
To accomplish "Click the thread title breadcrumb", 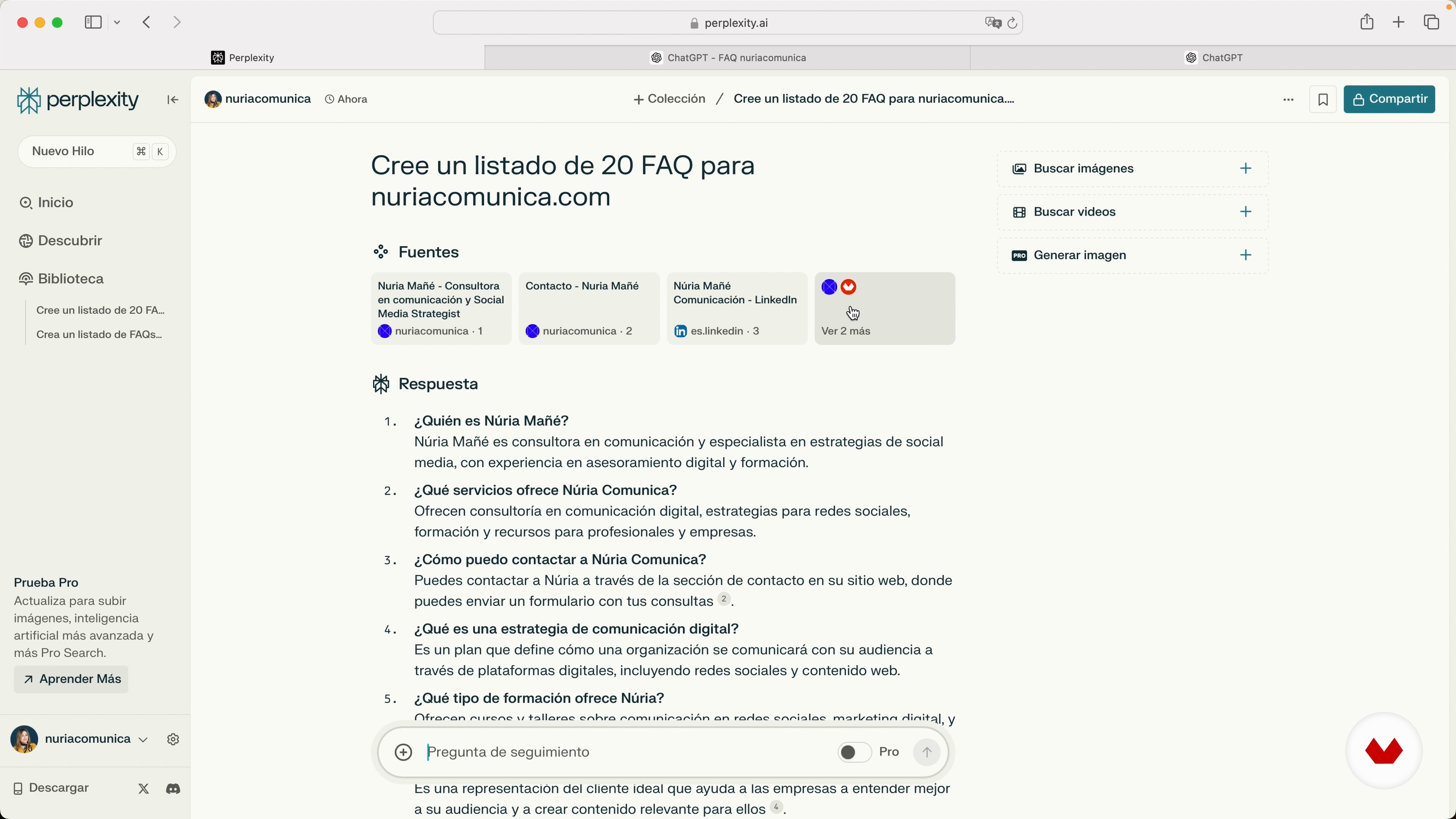I will coord(874,99).
